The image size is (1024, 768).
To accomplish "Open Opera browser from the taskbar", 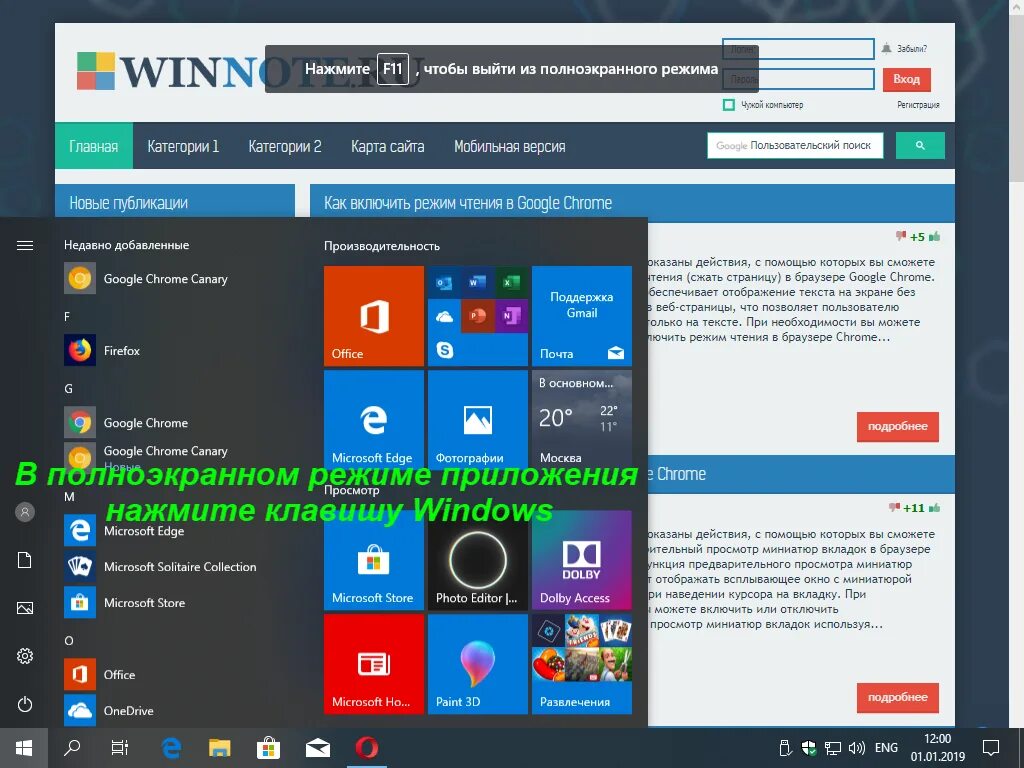I will (x=366, y=748).
